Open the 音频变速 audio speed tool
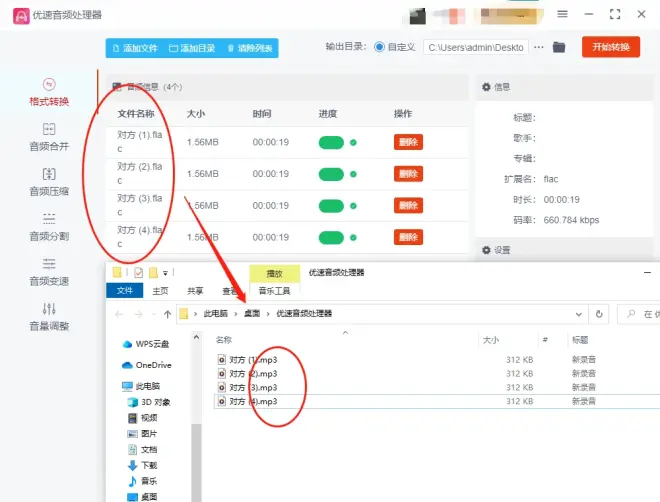Image resolution: width=660 pixels, height=502 pixels. (49, 272)
